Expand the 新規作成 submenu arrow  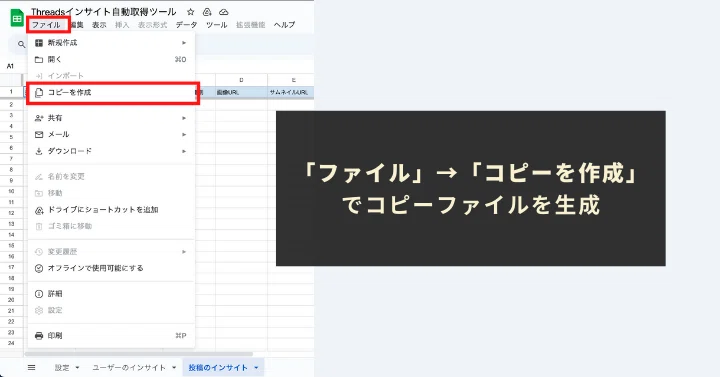pos(184,43)
